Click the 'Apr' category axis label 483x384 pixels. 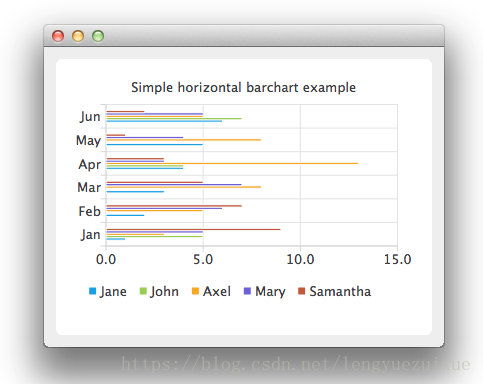click(x=89, y=164)
